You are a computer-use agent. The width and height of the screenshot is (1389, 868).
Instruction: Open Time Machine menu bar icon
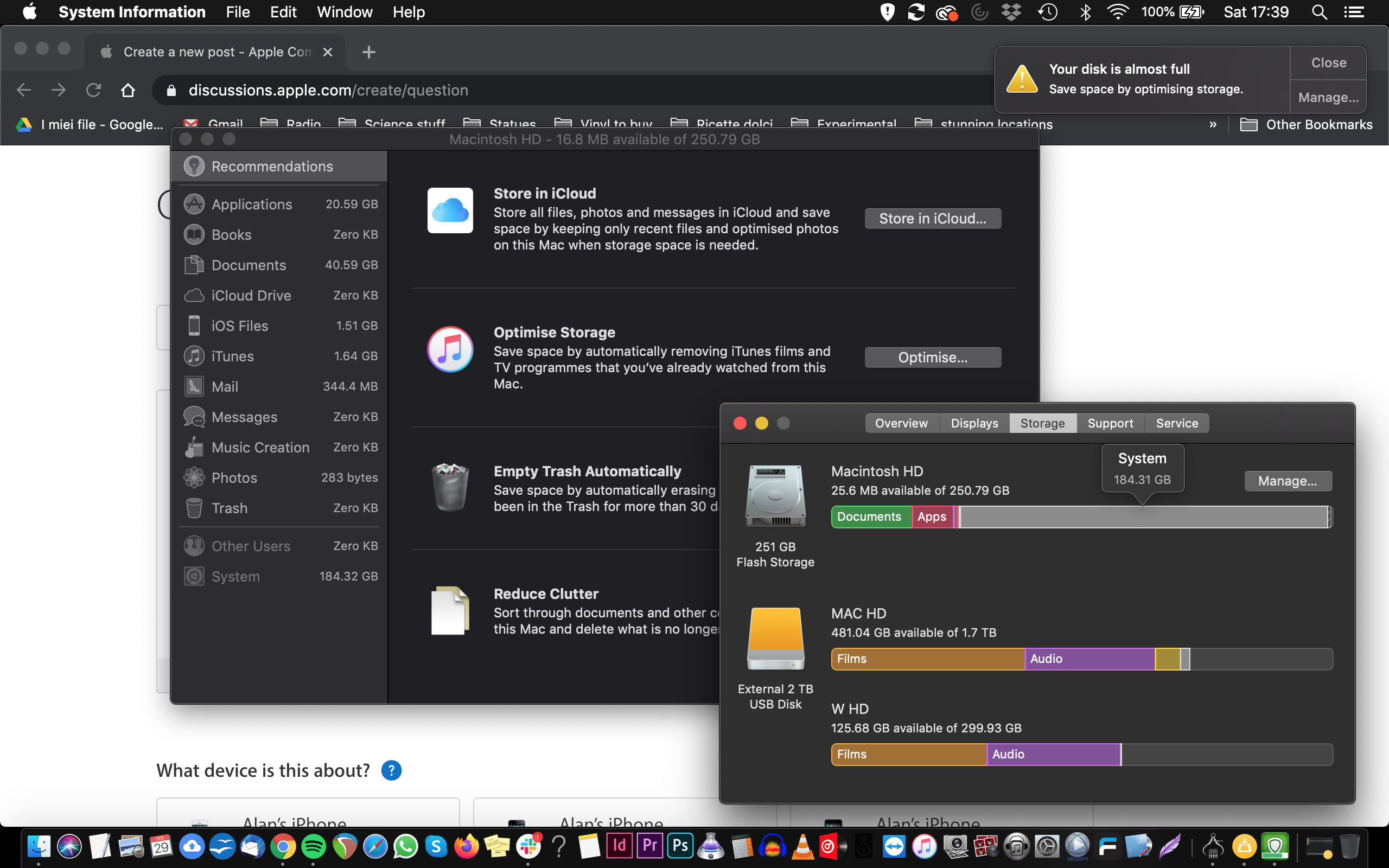1048,12
